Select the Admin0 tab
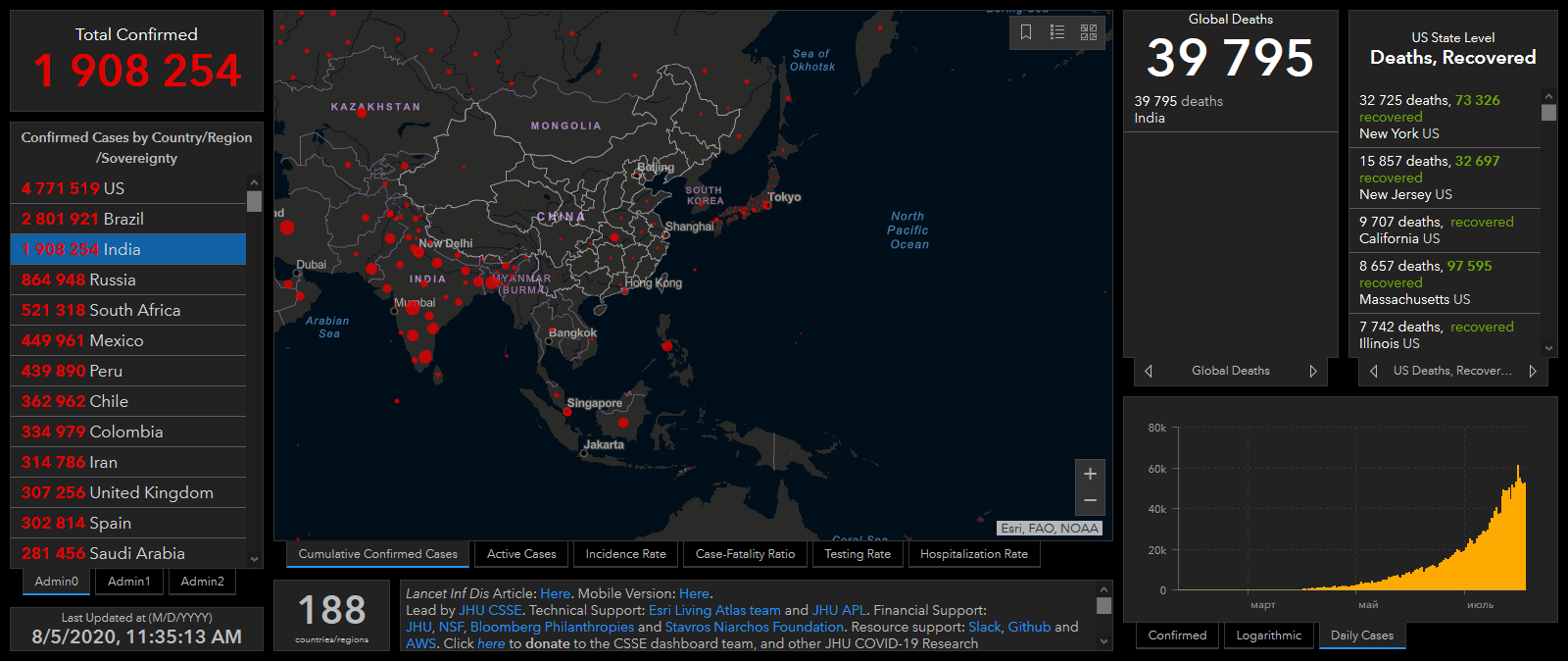 [x=57, y=582]
